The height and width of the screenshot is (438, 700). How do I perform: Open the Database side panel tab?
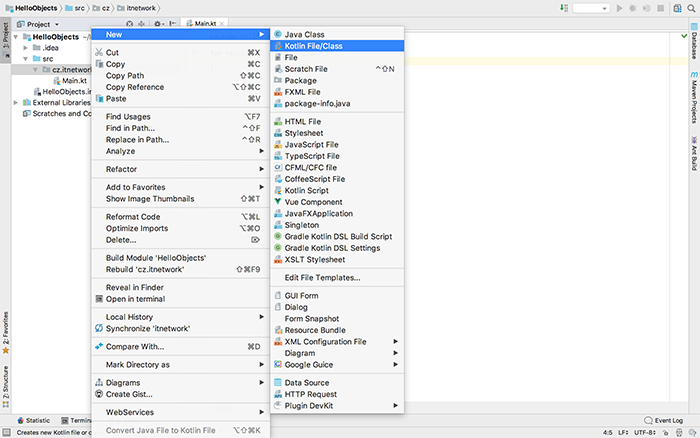[x=693, y=50]
